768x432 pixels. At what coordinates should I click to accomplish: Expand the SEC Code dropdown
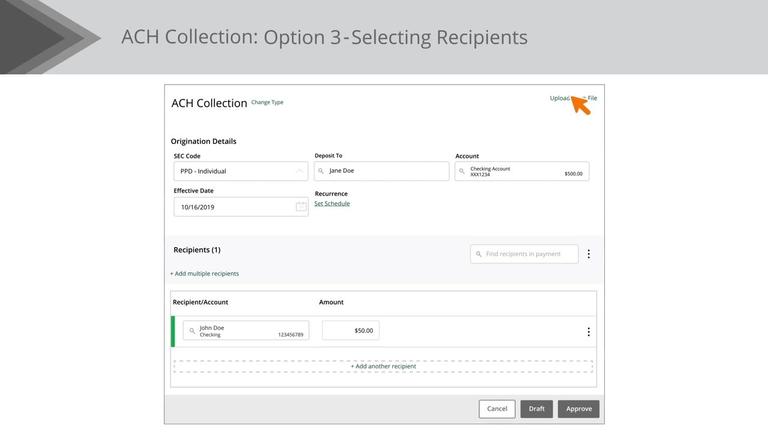240,171
